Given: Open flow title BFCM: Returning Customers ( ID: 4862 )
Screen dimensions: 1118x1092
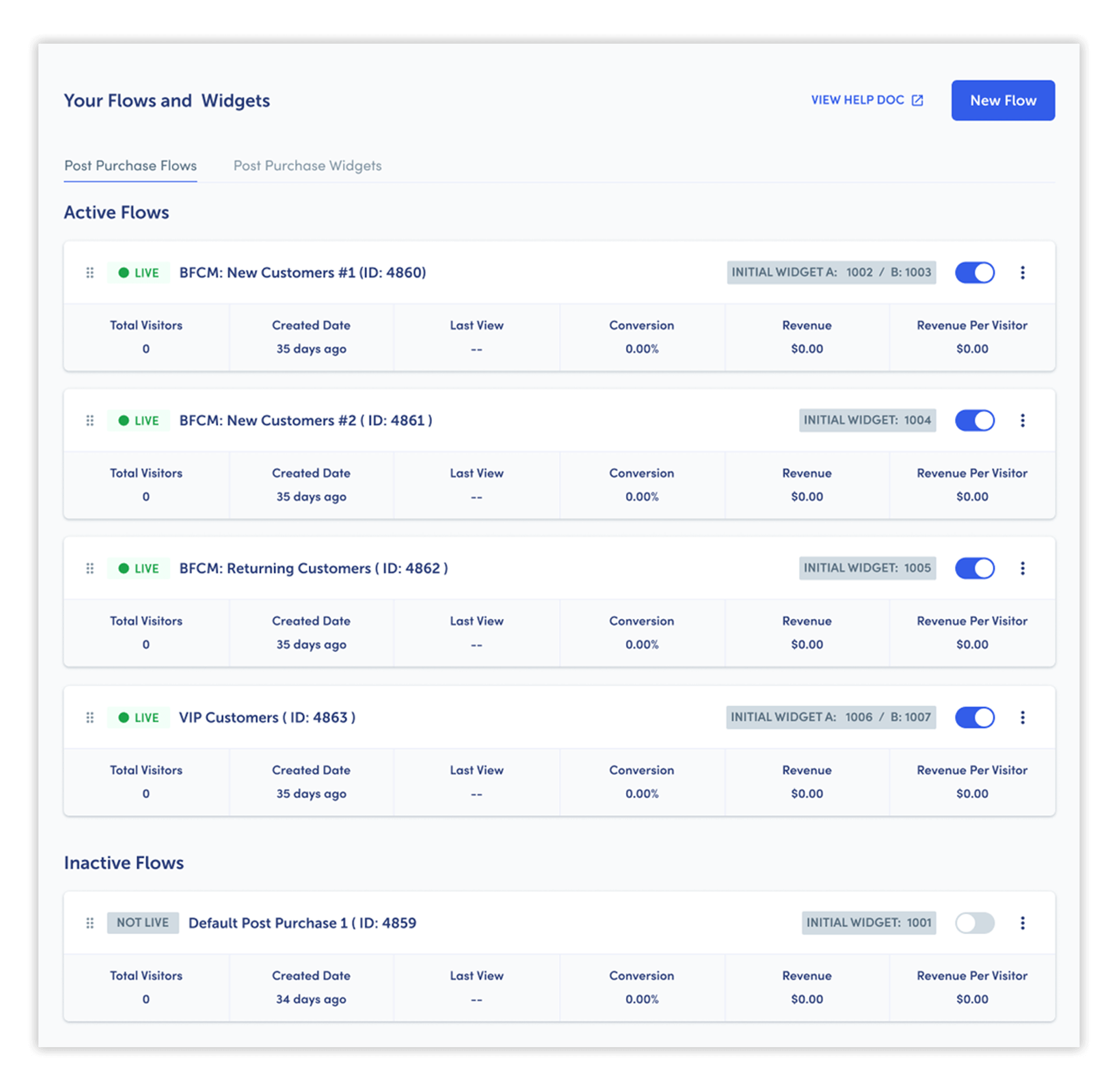Looking at the screenshot, I should [313, 568].
